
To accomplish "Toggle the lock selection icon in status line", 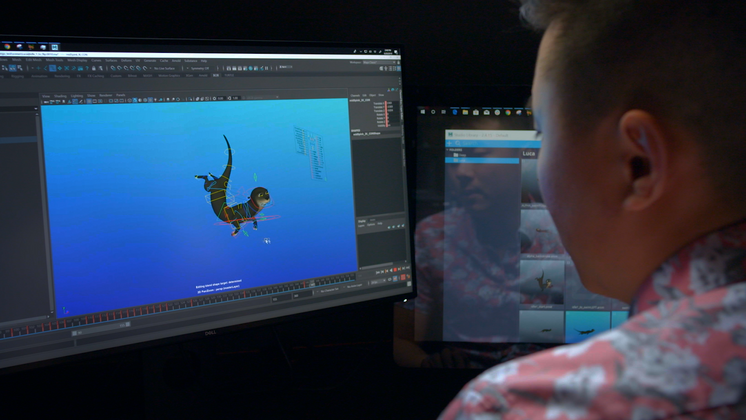I will pos(94,68).
